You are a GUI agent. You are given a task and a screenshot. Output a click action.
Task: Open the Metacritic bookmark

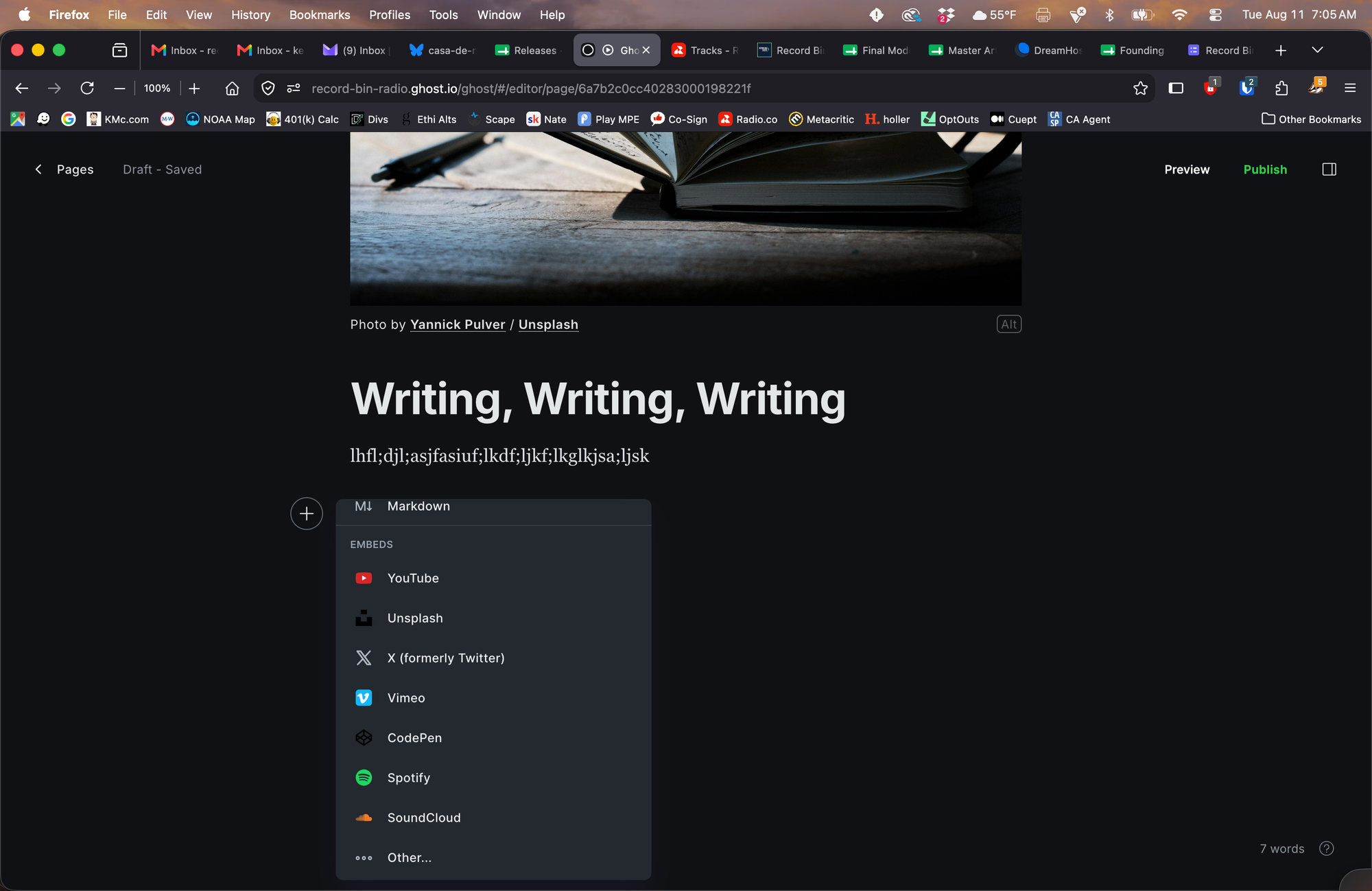pos(821,119)
